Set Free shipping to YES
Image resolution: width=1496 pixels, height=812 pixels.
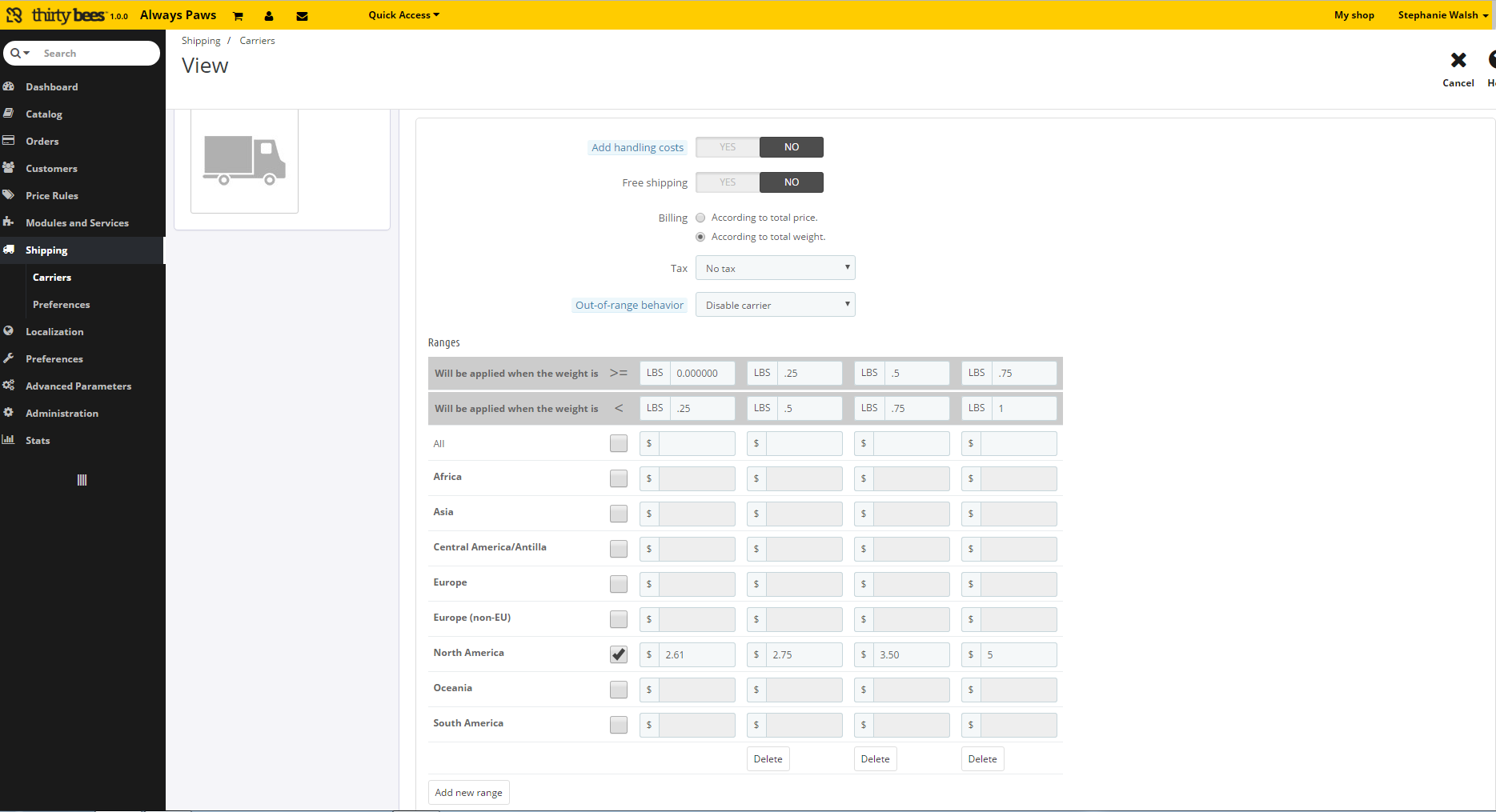coord(728,182)
